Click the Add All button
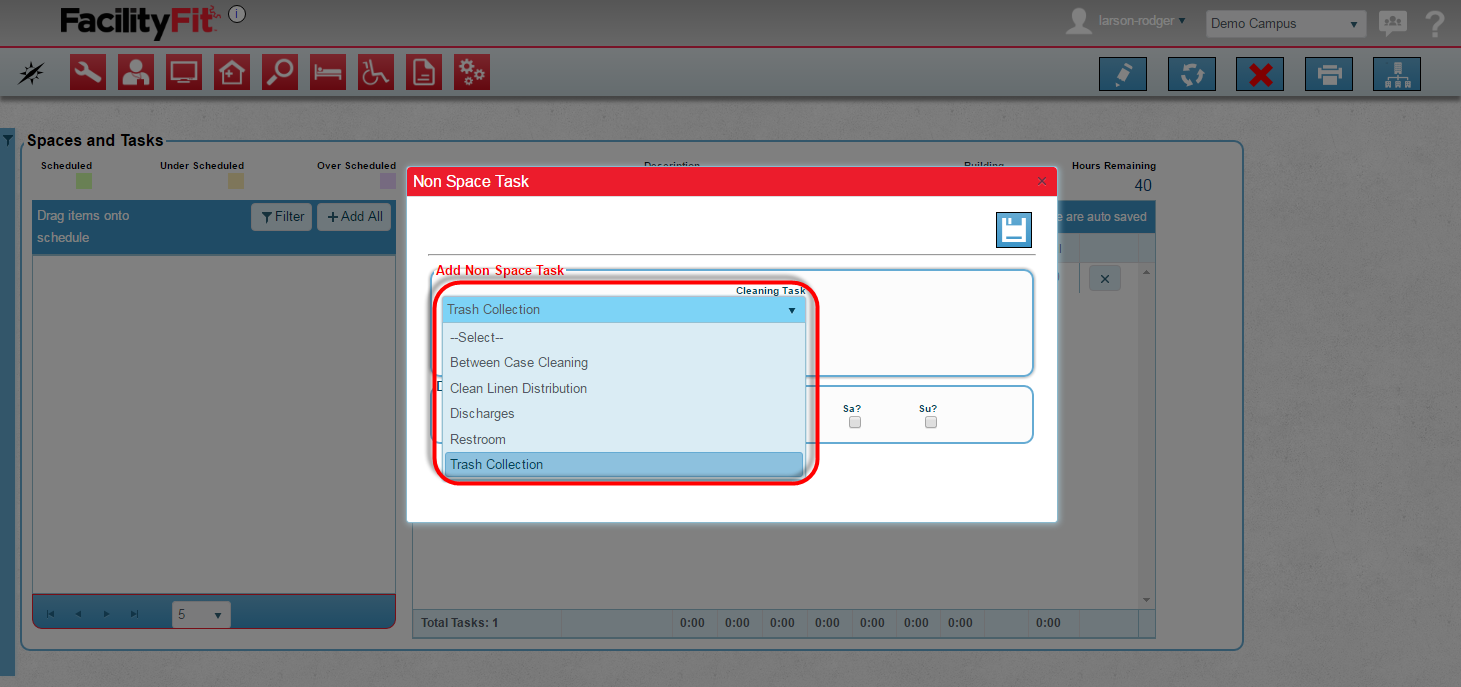The image size is (1461, 687). 354,217
